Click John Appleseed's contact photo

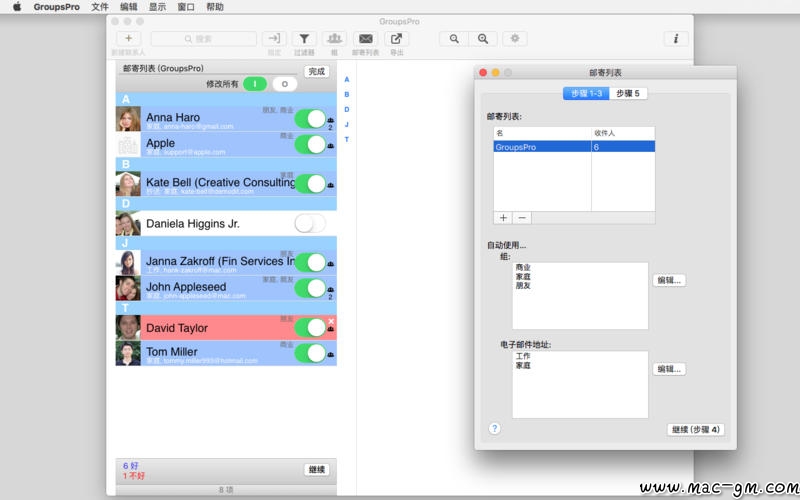coord(128,288)
